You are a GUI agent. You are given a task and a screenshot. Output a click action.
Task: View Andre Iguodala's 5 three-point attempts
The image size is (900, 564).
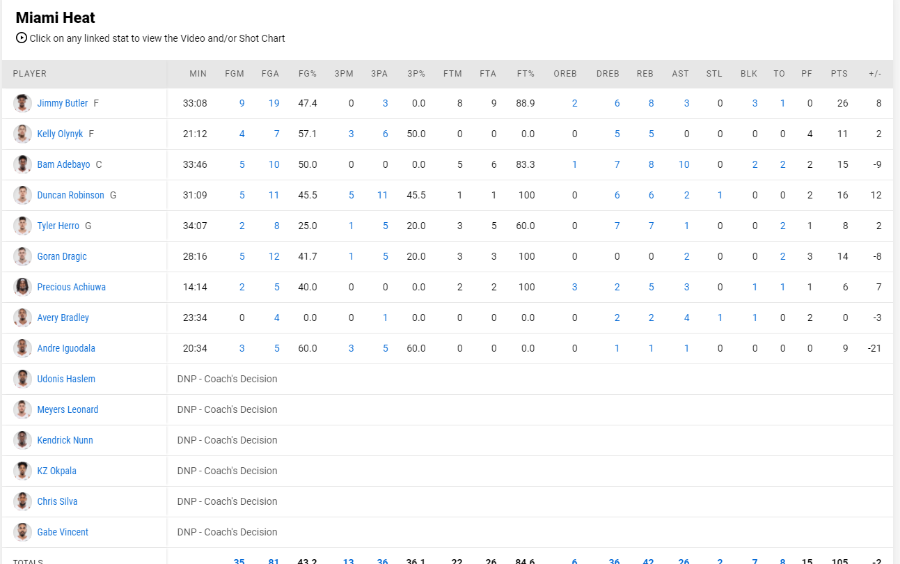385,348
